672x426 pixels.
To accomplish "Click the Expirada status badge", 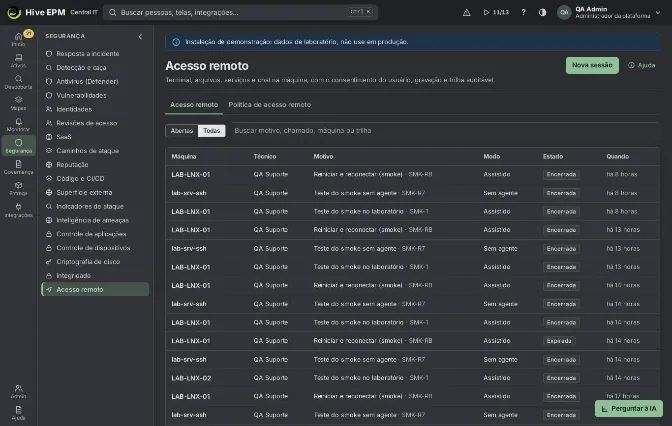I will point(559,341).
